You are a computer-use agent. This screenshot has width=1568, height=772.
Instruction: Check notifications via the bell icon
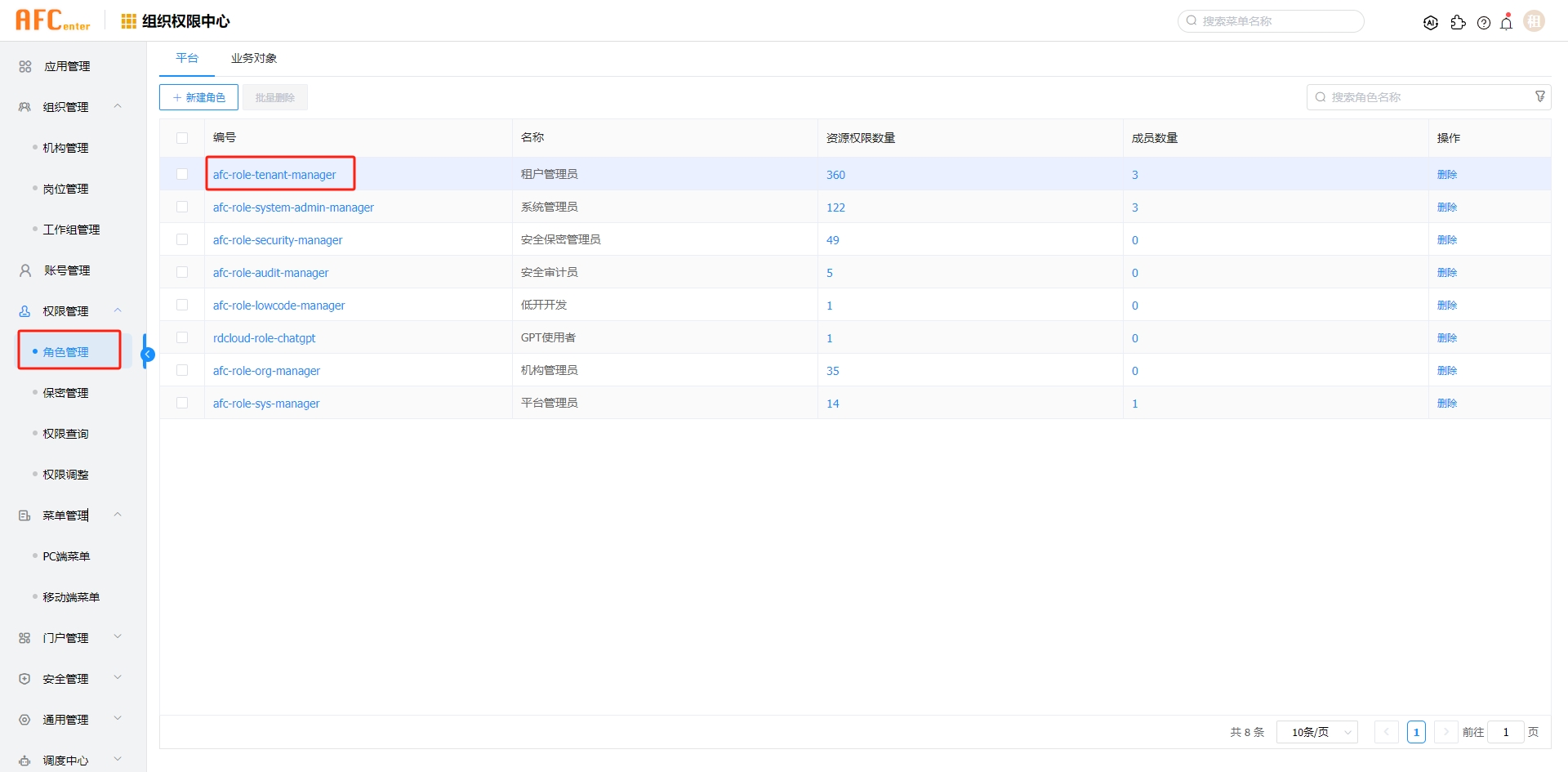(x=1506, y=23)
